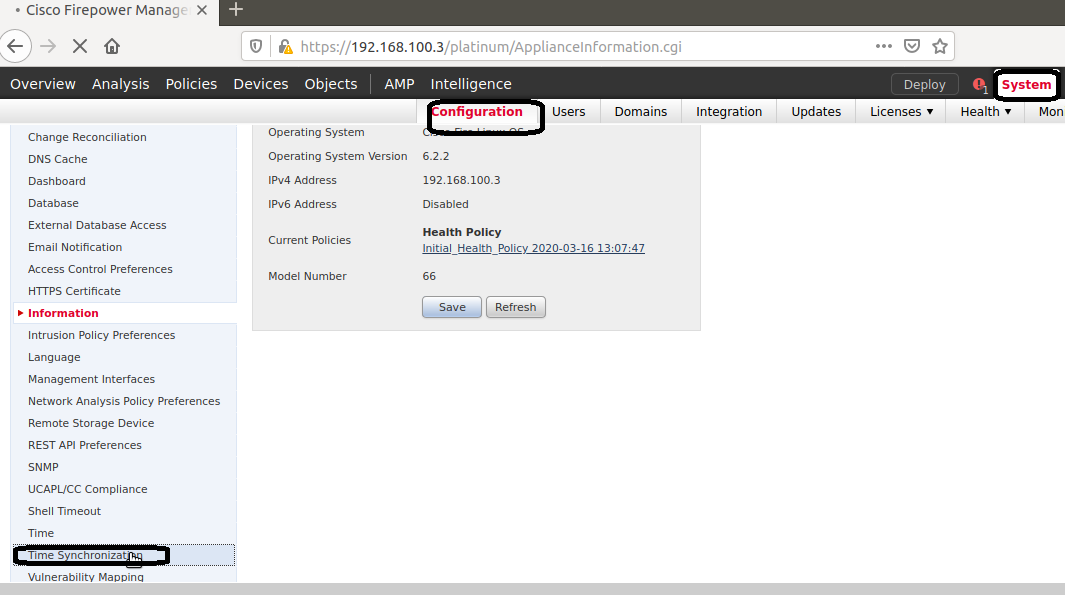Select the Configuration tab
The width and height of the screenshot is (1065, 595).
(x=477, y=111)
